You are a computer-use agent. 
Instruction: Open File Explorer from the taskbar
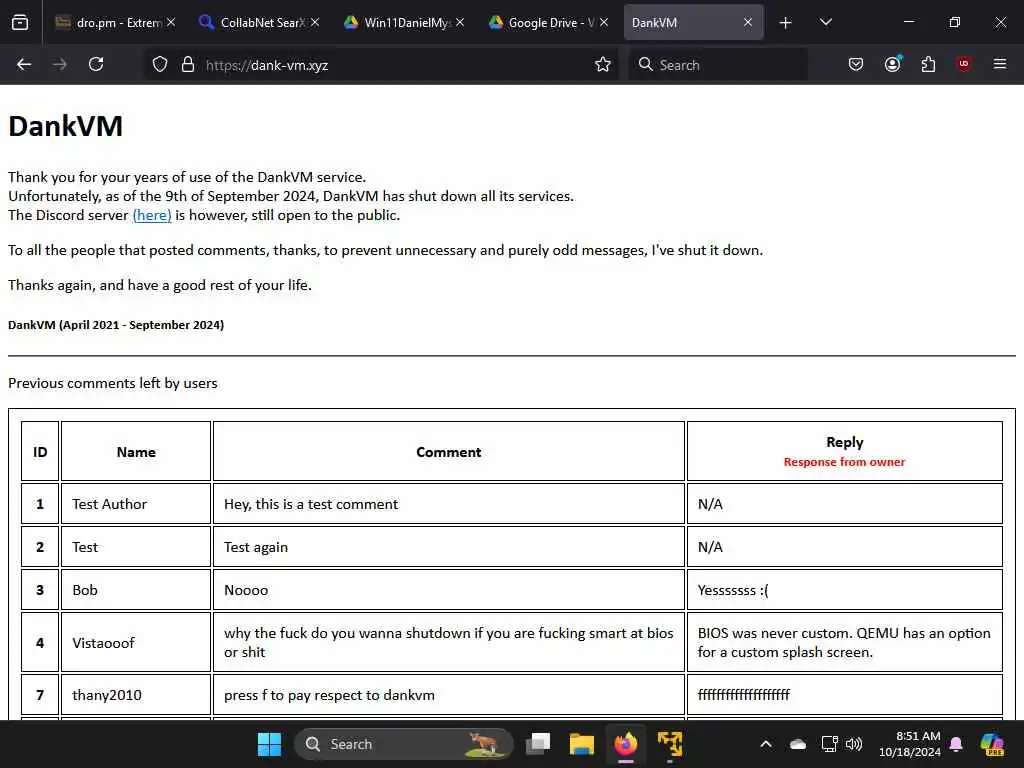pyautogui.click(x=581, y=744)
